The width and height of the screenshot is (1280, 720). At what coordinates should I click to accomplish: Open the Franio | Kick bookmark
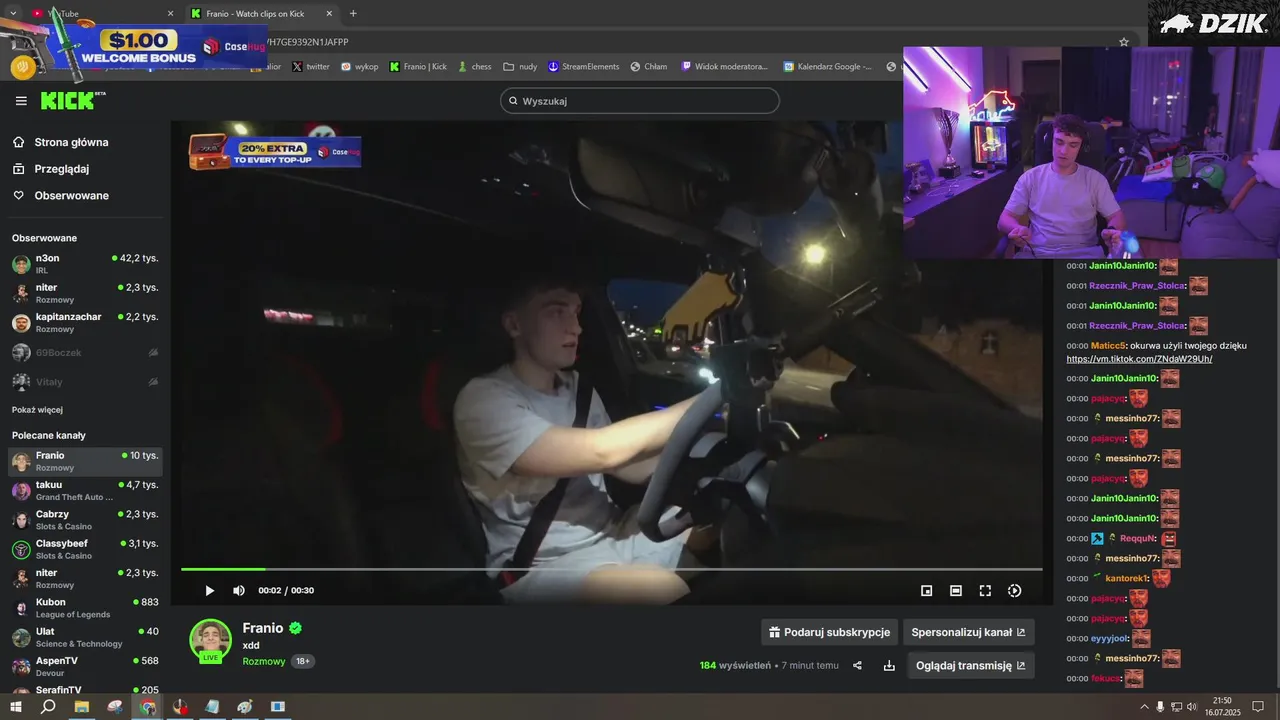coord(418,67)
